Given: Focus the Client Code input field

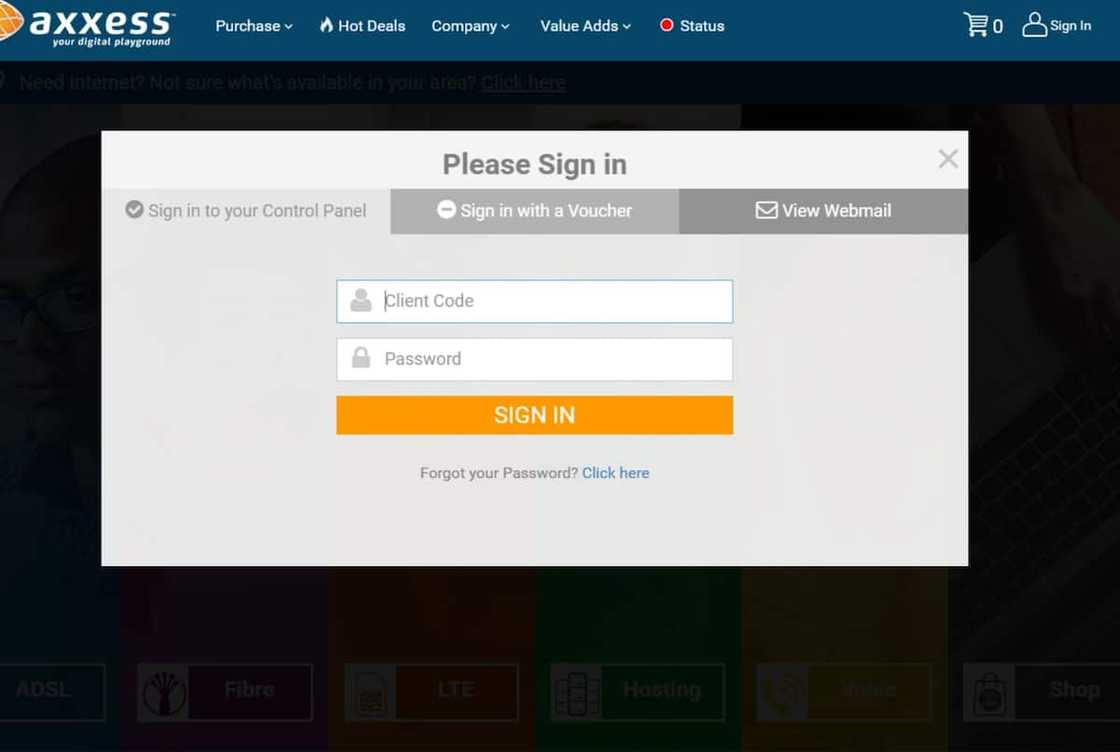Looking at the screenshot, I should (x=534, y=301).
